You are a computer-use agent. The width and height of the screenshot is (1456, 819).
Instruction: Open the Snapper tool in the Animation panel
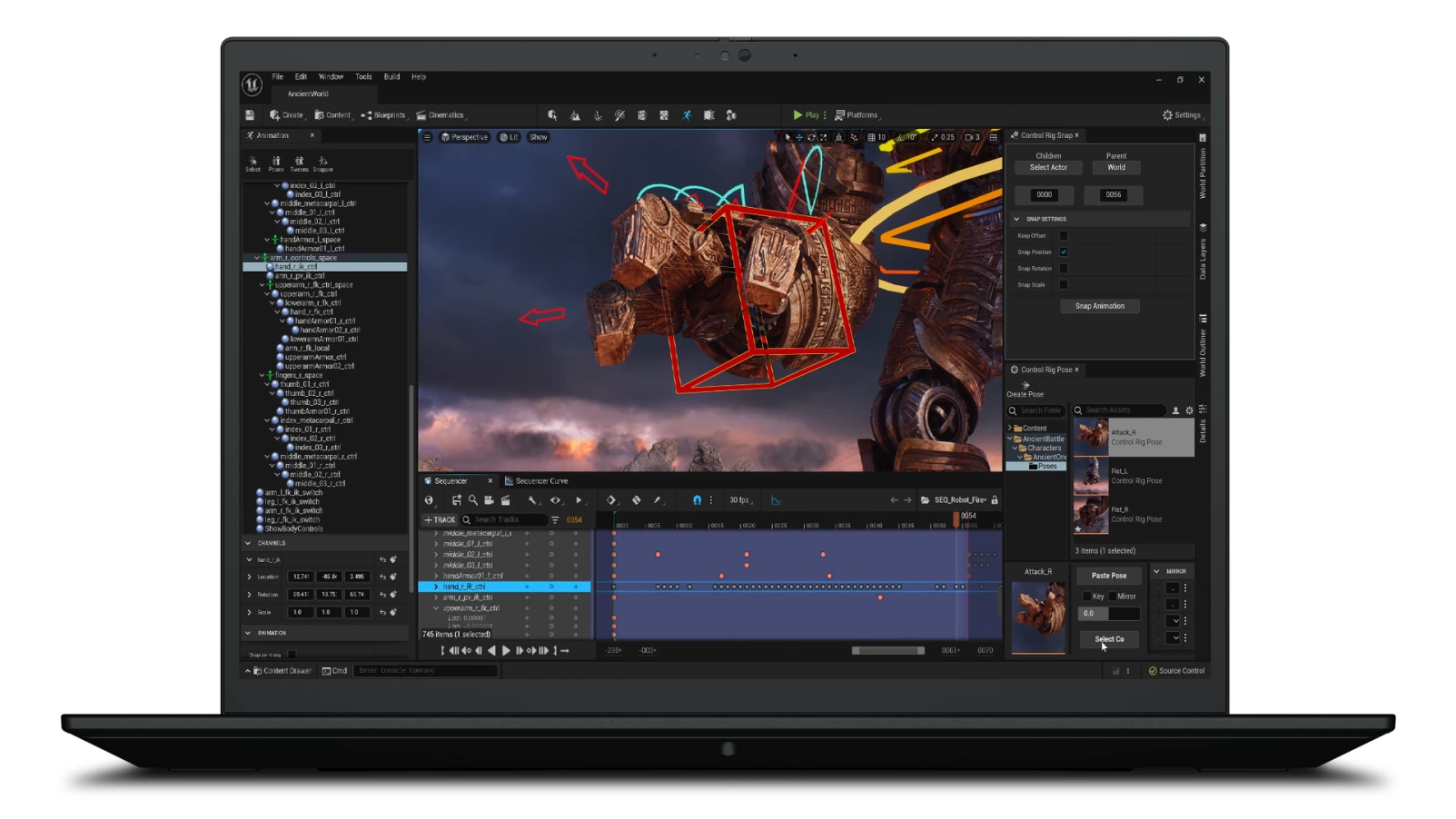tap(322, 163)
